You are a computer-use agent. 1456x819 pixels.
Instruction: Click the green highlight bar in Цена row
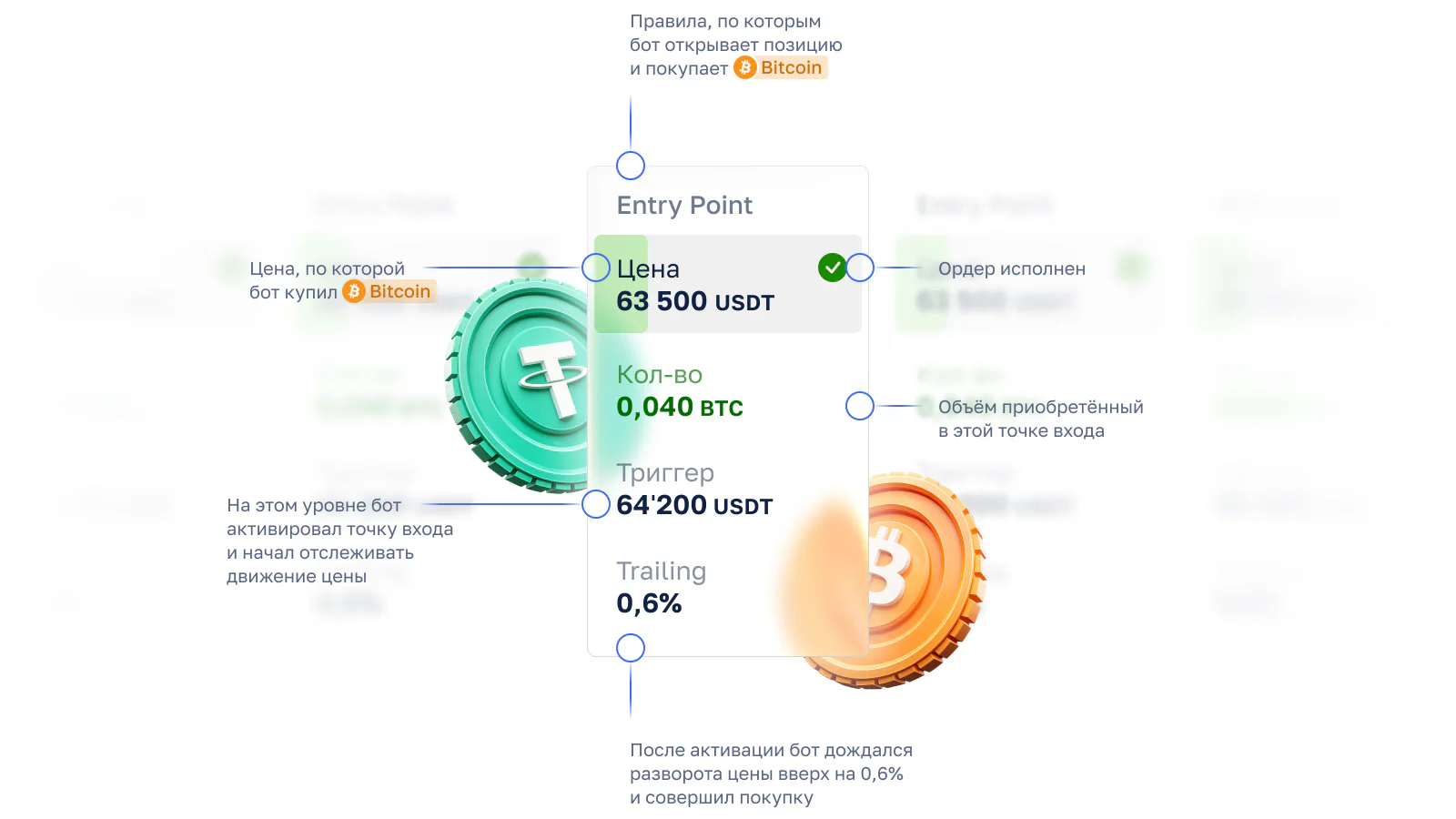(621, 284)
